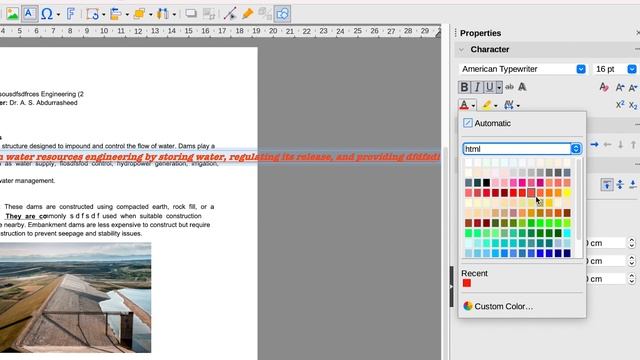Collapse the Character section chevron
The image size is (640, 360).
click(x=461, y=50)
